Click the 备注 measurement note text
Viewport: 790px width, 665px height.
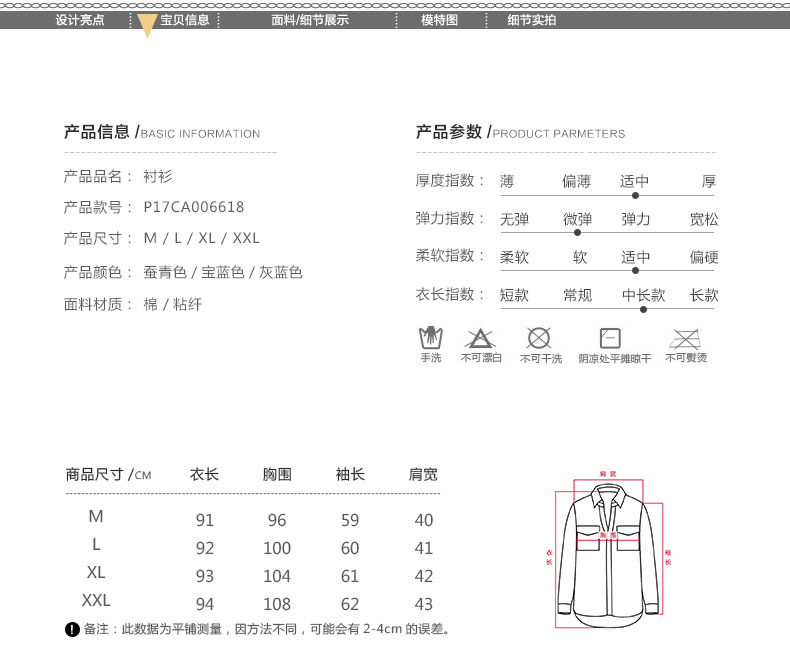[x=267, y=629]
